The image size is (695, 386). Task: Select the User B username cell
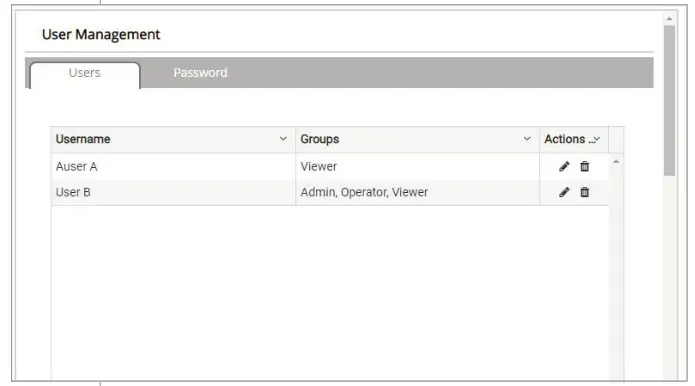(173, 192)
